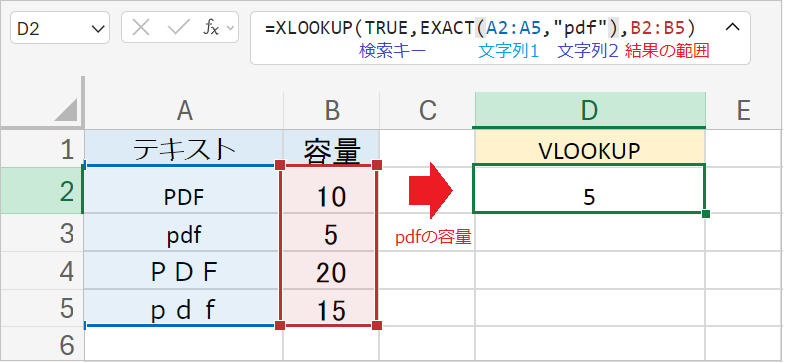Select column E header
Screen dimensions: 785x363
[744, 111]
